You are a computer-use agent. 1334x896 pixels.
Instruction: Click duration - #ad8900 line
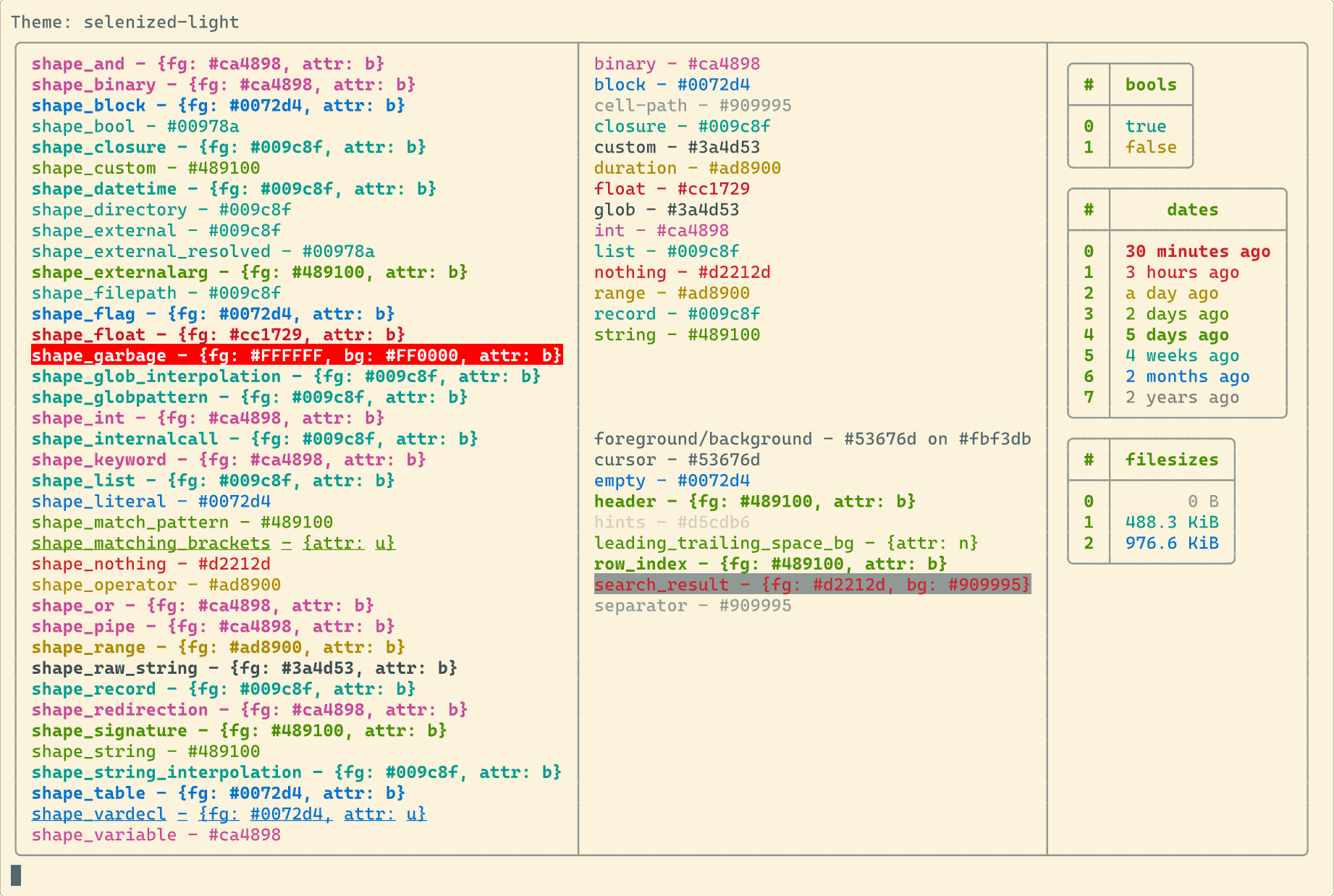688,169
